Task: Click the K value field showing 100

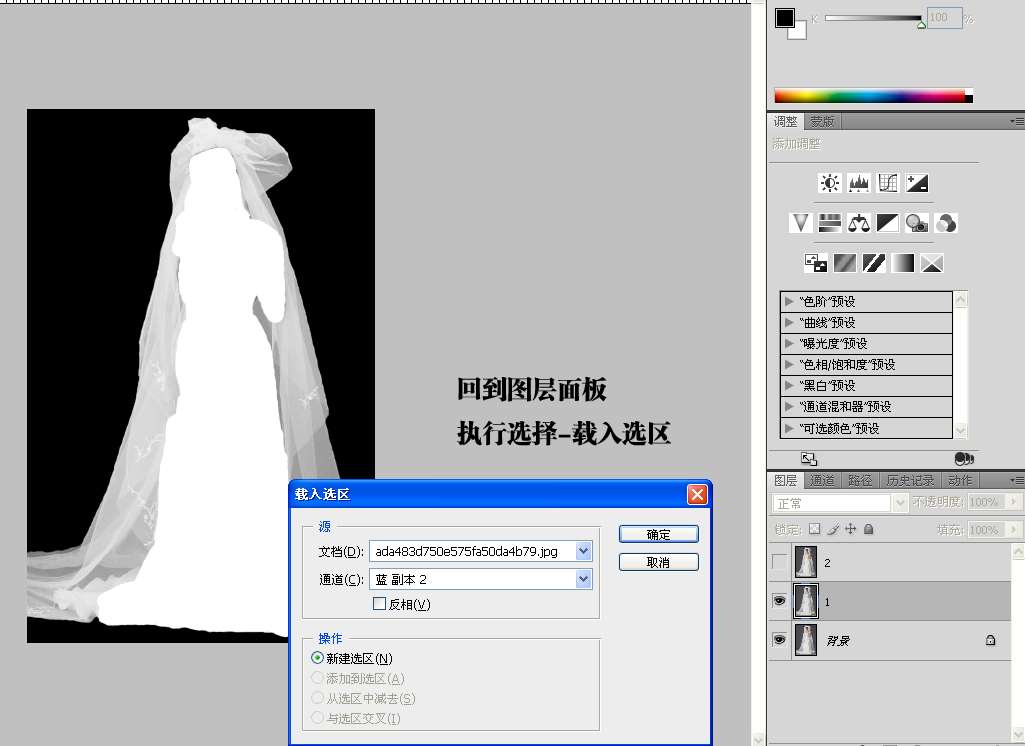Action: point(945,18)
